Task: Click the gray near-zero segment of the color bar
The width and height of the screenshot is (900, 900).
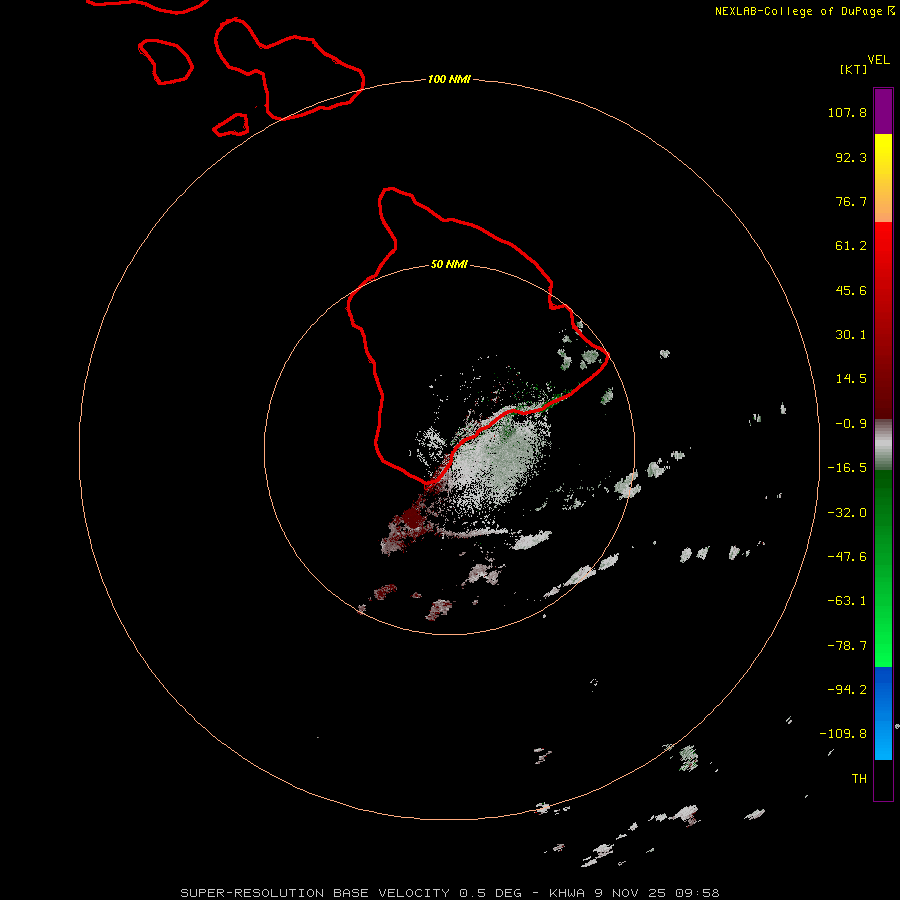Action: 883,445
